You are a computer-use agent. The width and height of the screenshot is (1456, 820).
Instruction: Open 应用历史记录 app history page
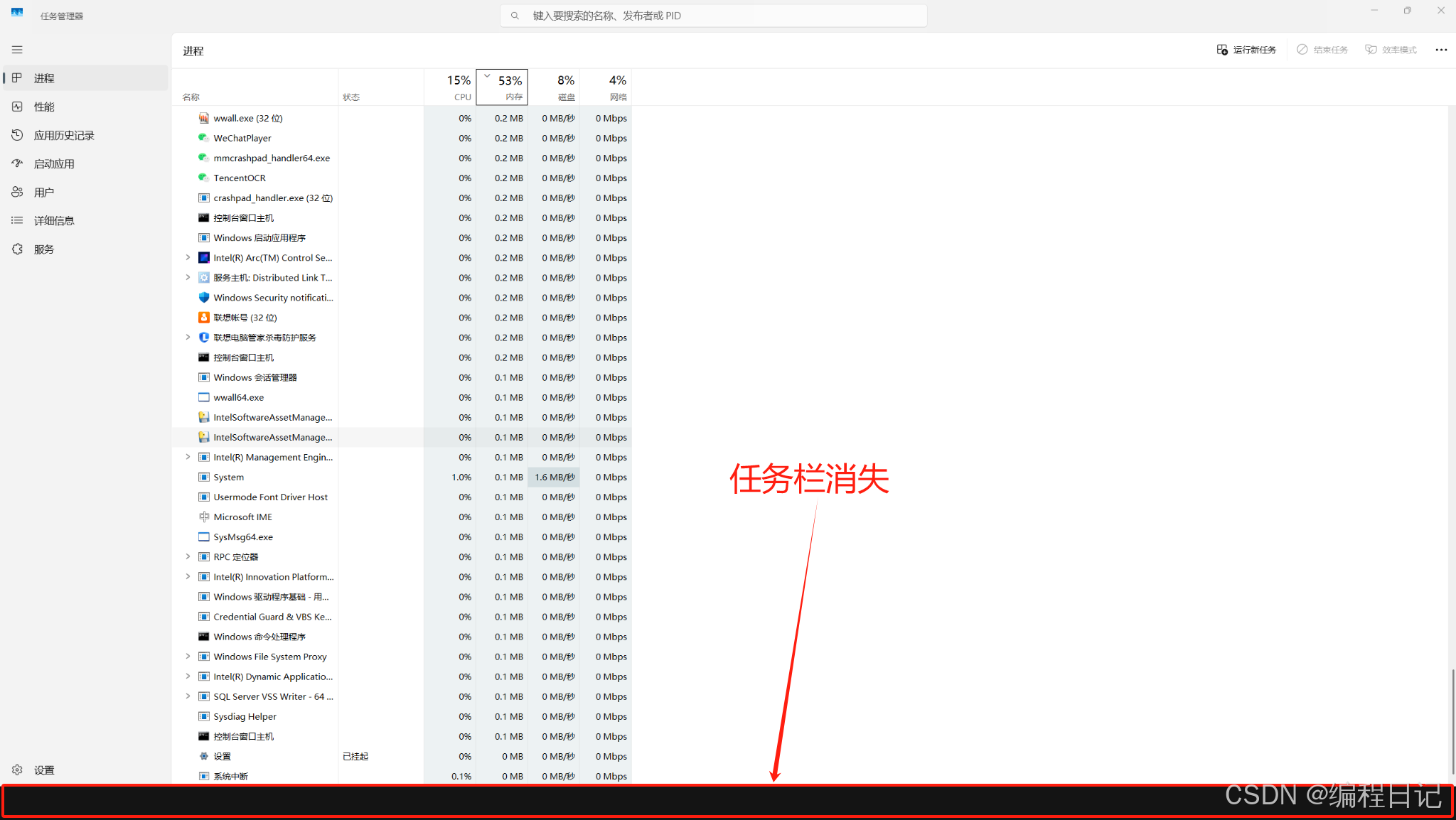63,135
